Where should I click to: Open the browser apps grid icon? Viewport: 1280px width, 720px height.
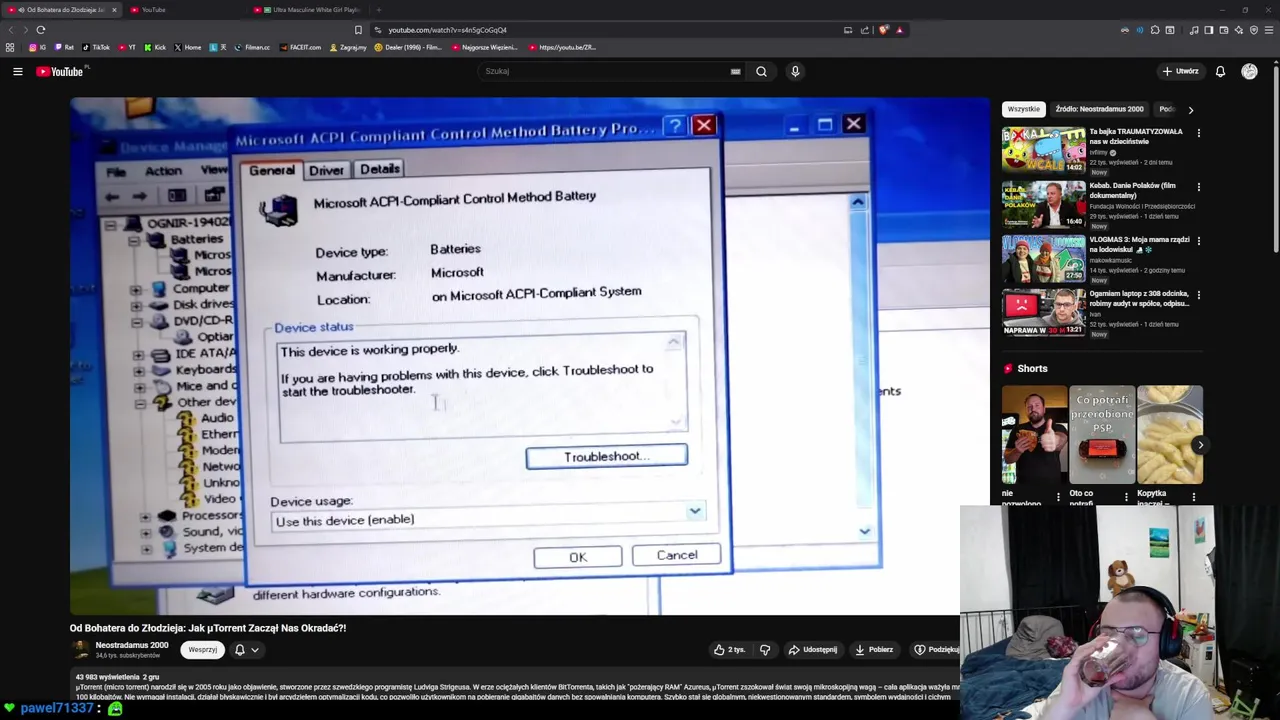(x=10, y=47)
